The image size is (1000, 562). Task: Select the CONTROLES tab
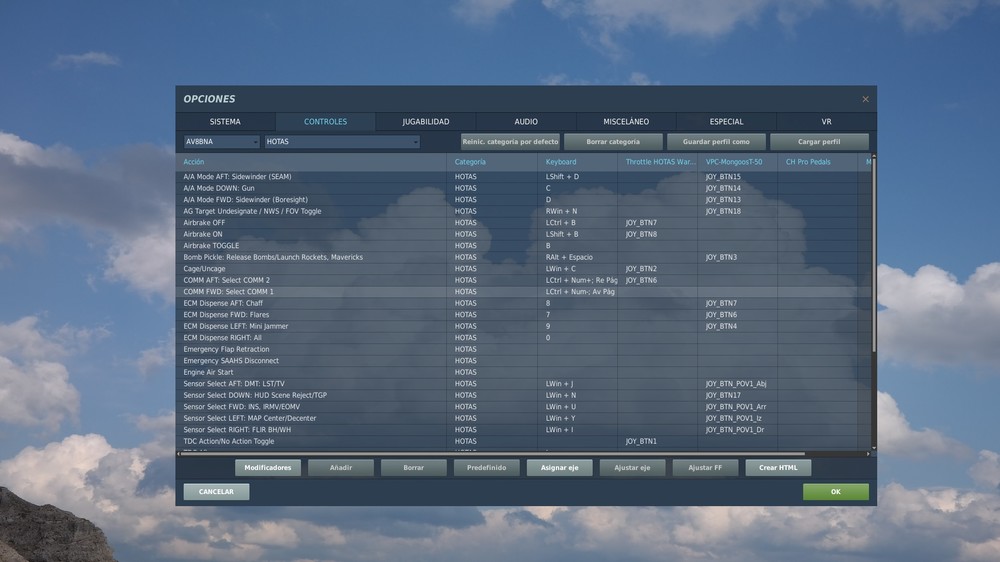coord(325,121)
